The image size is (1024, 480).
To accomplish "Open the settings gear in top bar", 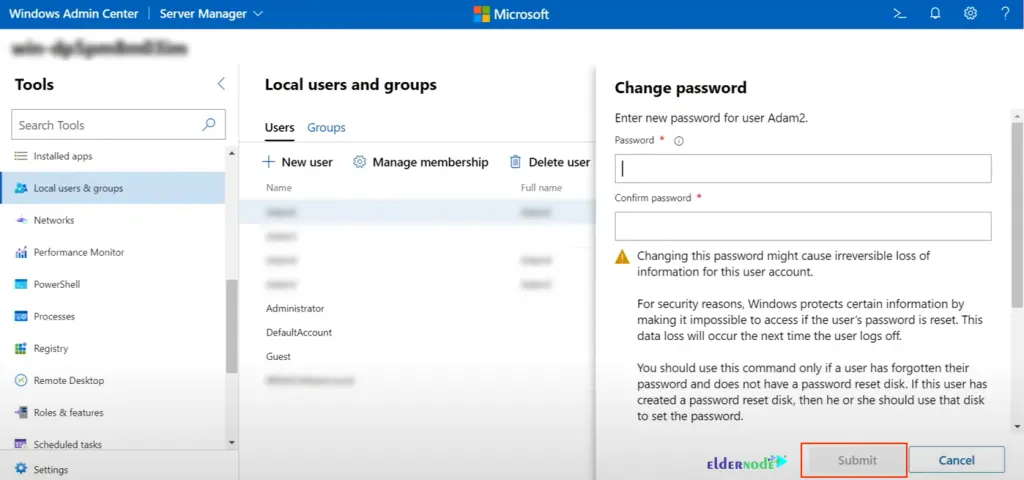I will click(970, 14).
